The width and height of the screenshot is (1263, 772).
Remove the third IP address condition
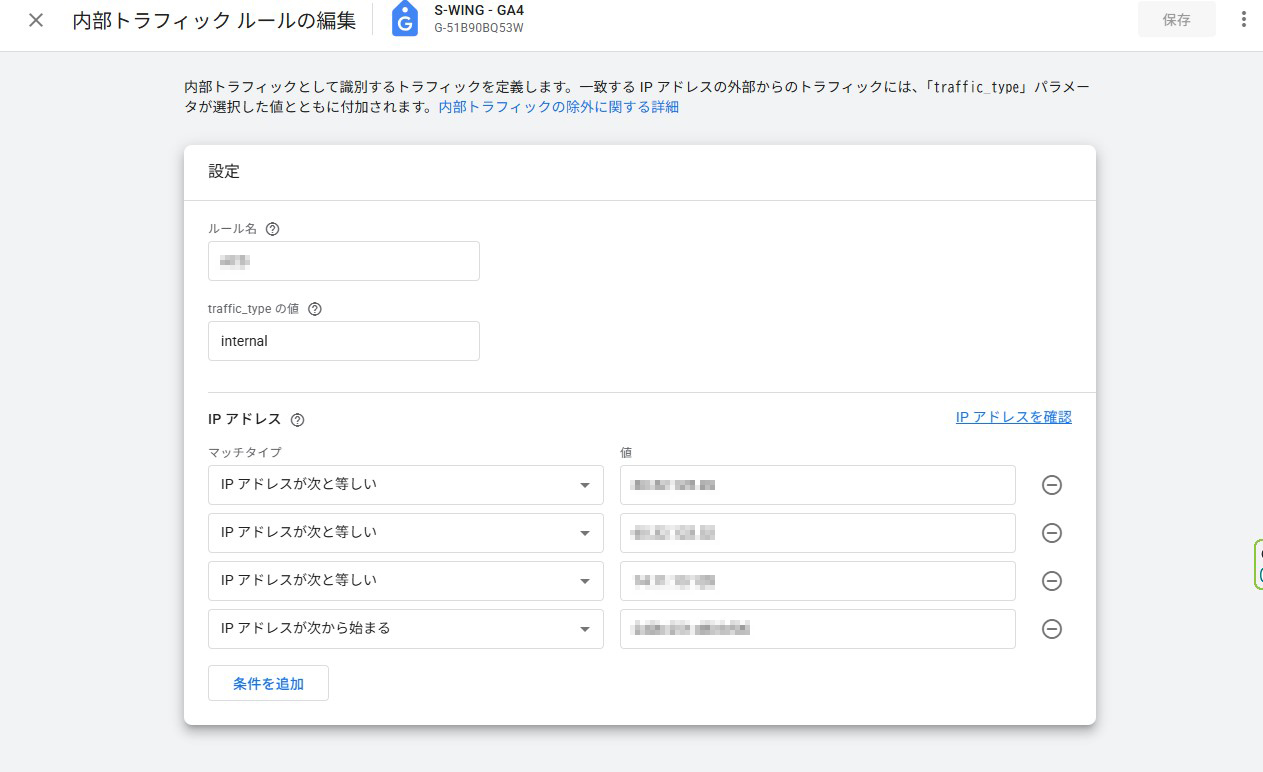(x=1051, y=581)
